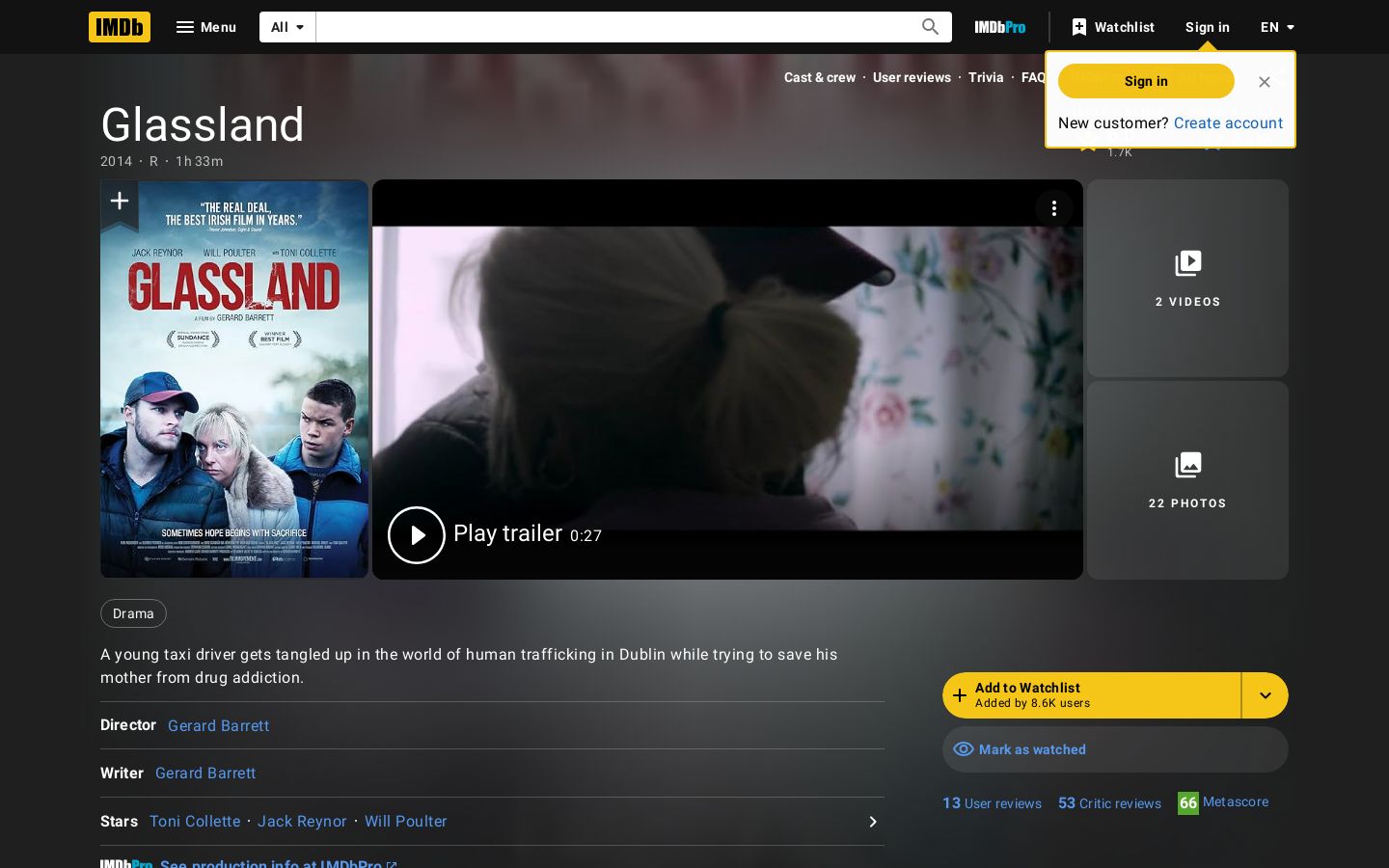
Task: Go to the Trivia tab
Action: [x=986, y=77]
